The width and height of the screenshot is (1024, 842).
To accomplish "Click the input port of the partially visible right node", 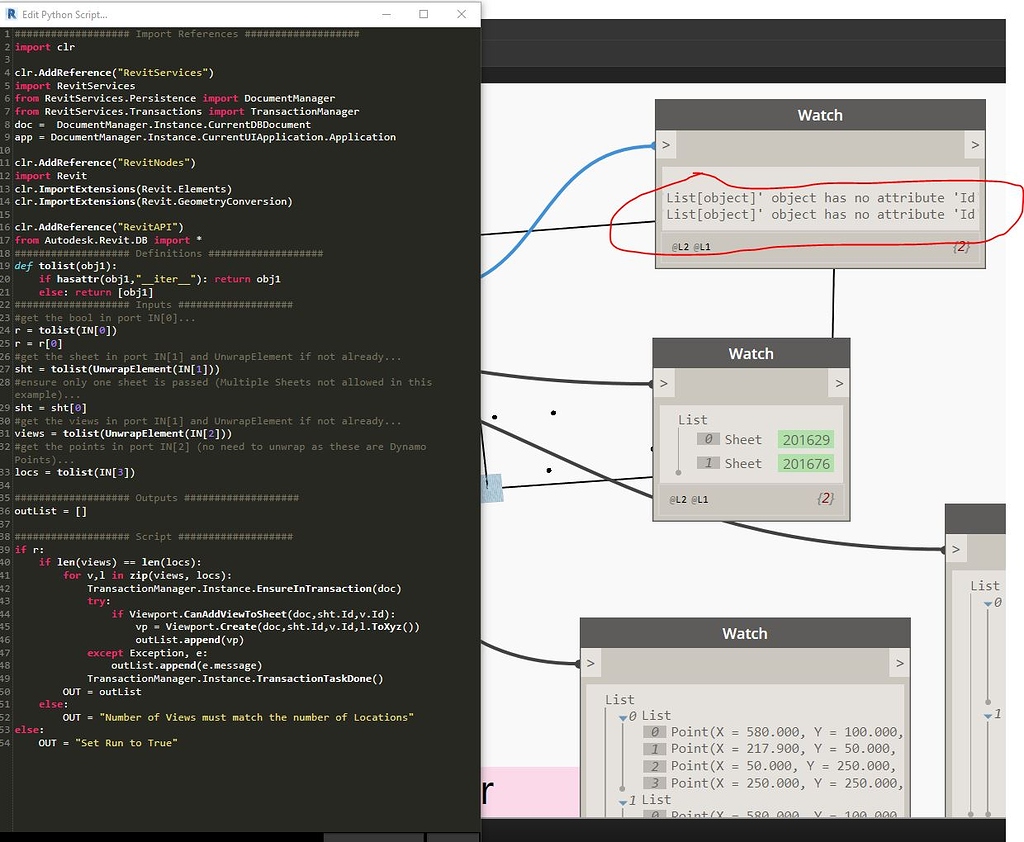I will pyautogui.click(x=957, y=549).
